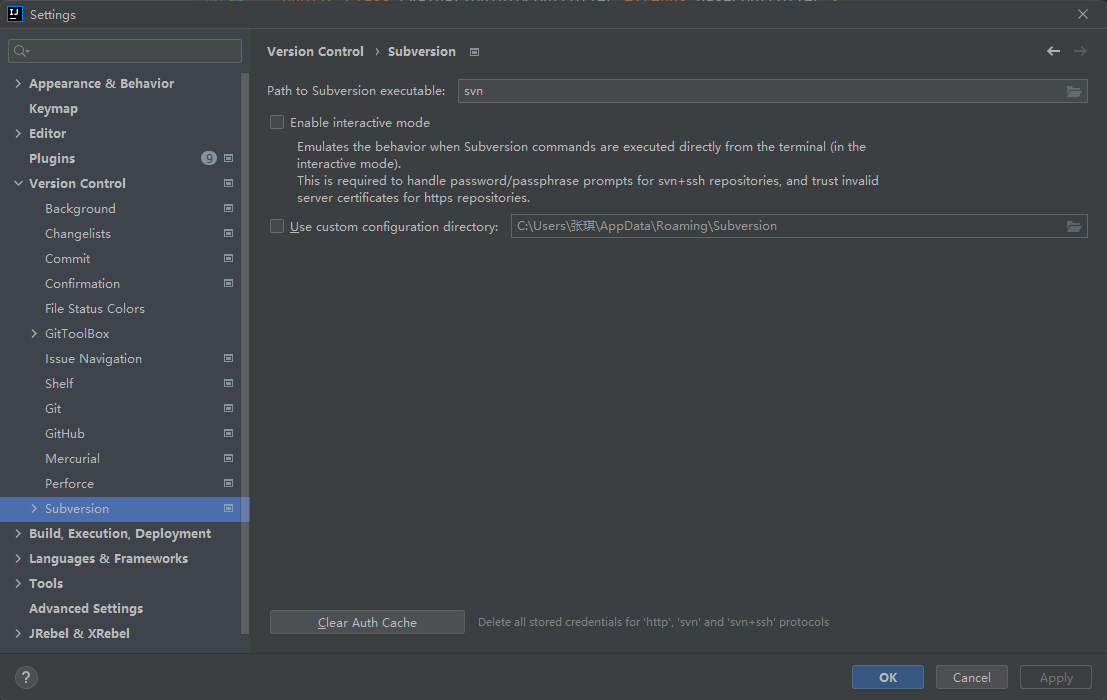Select GitHub in the tree
Image resolution: width=1107 pixels, height=700 pixels.
[65, 433]
